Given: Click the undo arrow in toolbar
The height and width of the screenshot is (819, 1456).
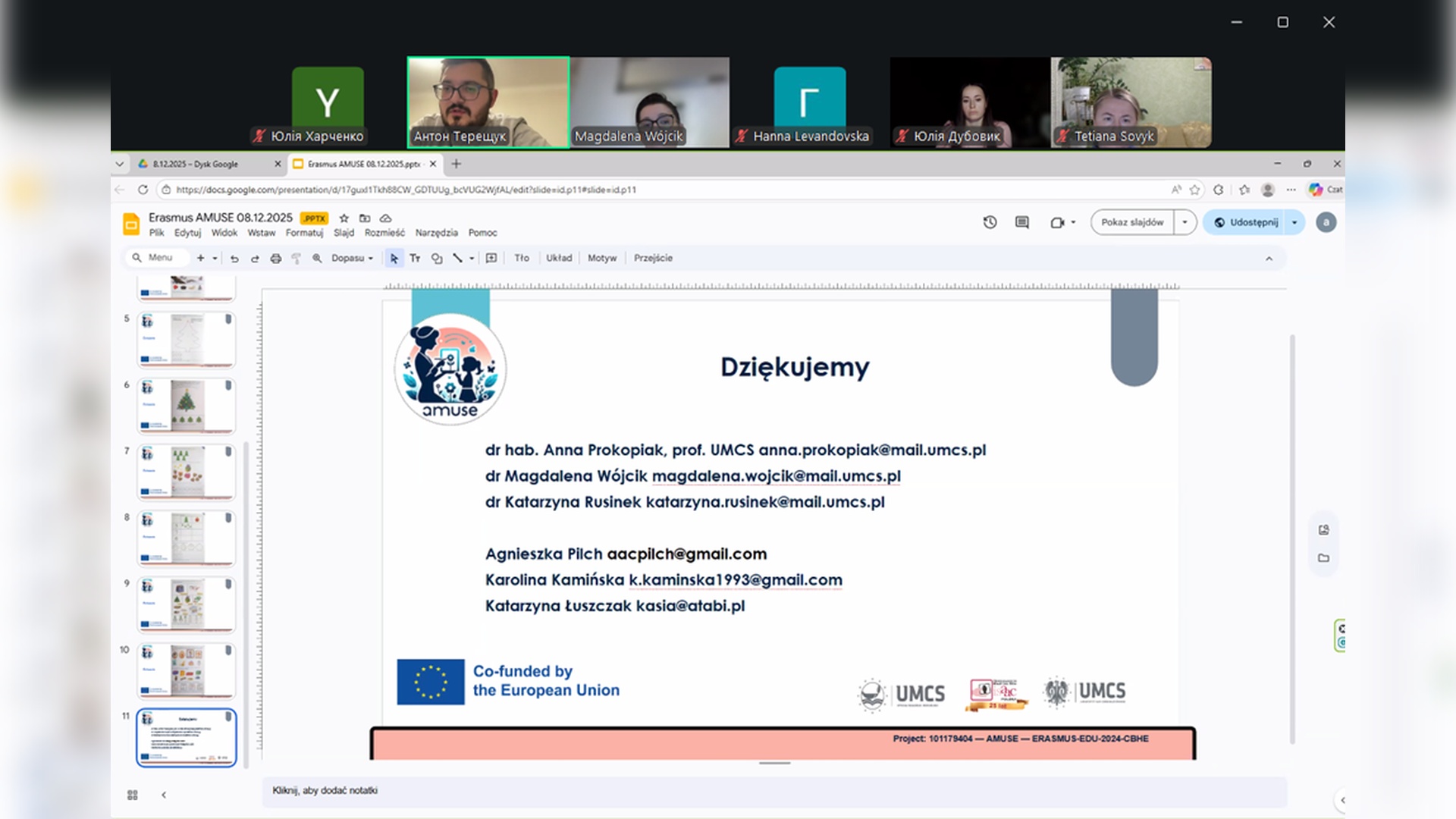Looking at the screenshot, I should tap(234, 259).
